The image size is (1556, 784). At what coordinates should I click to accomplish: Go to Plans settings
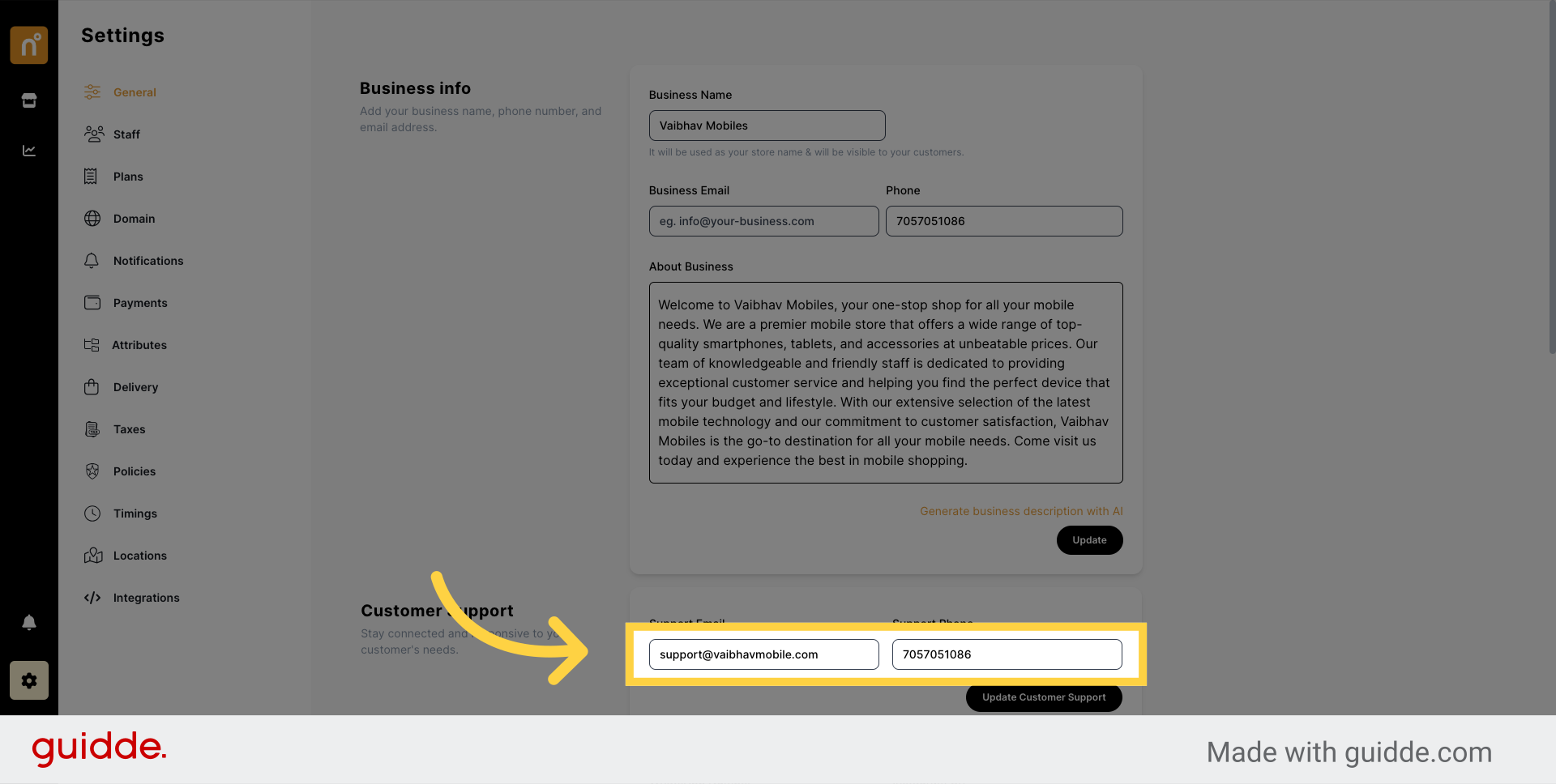click(x=128, y=177)
